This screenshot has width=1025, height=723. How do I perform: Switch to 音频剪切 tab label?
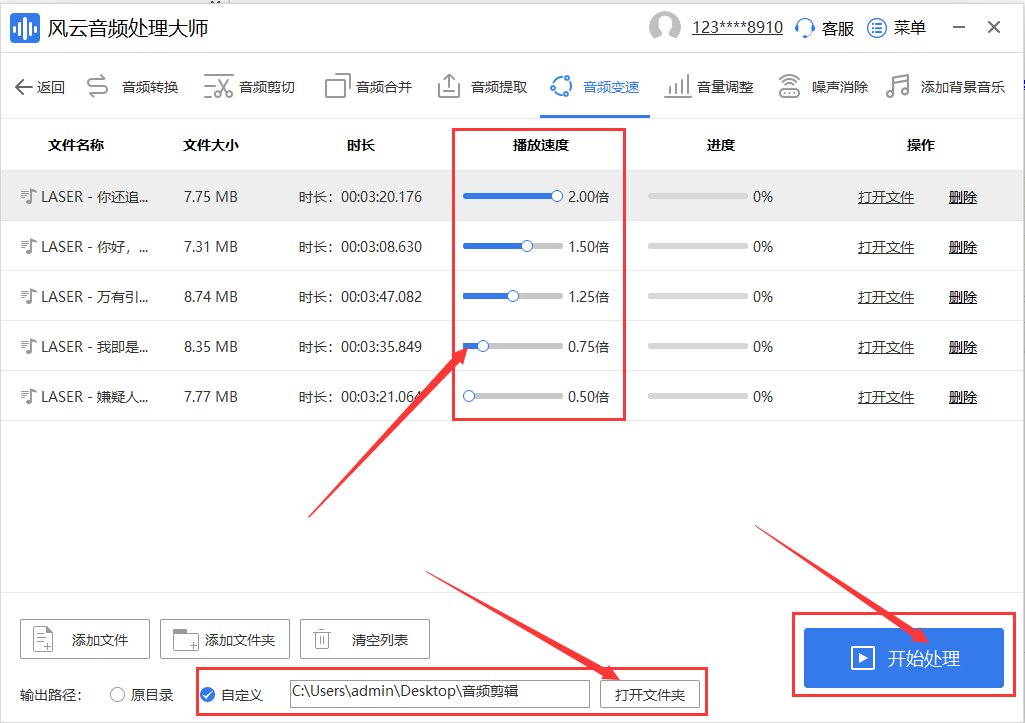pos(267,87)
